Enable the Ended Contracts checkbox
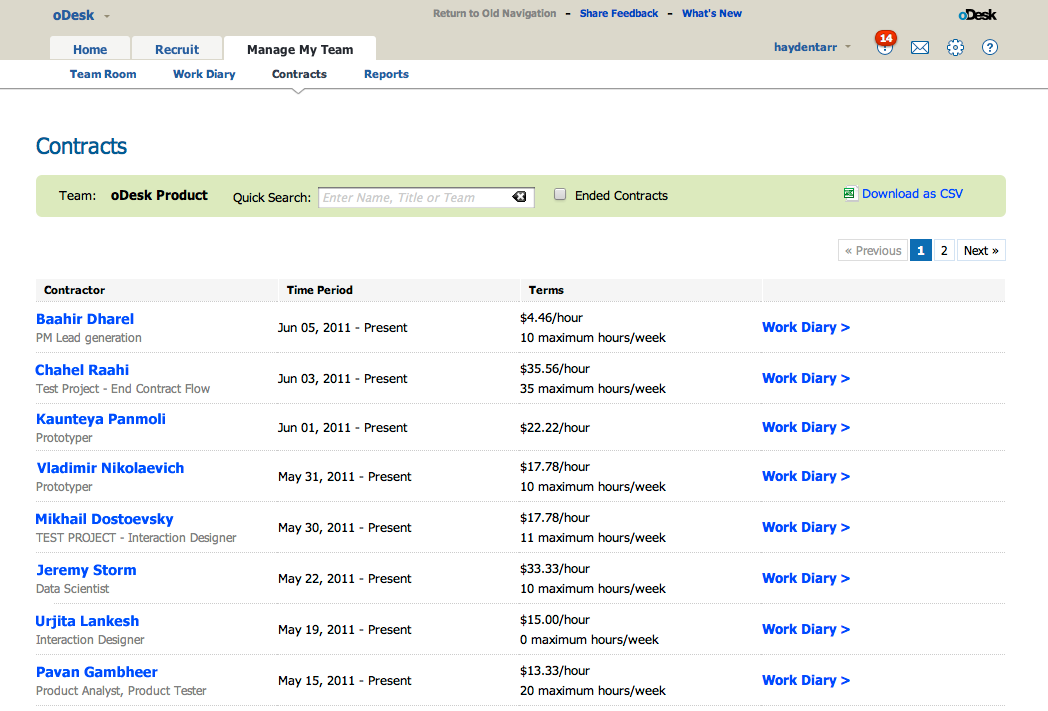 (x=561, y=195)
